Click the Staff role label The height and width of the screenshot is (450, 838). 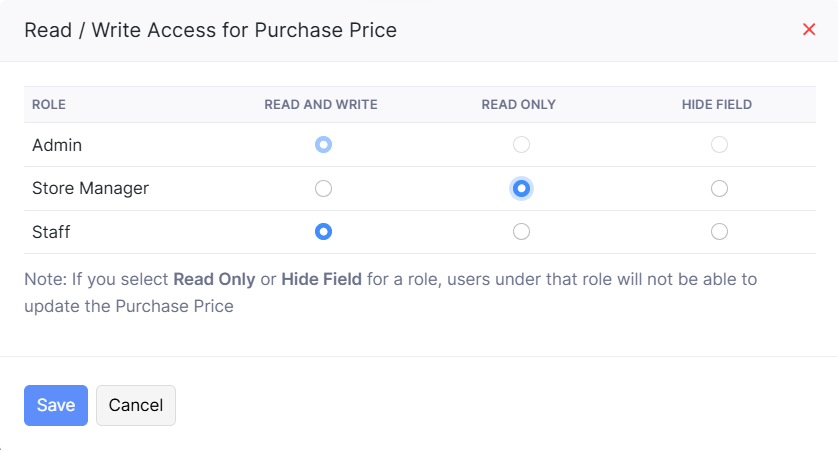tap(51, 232)
